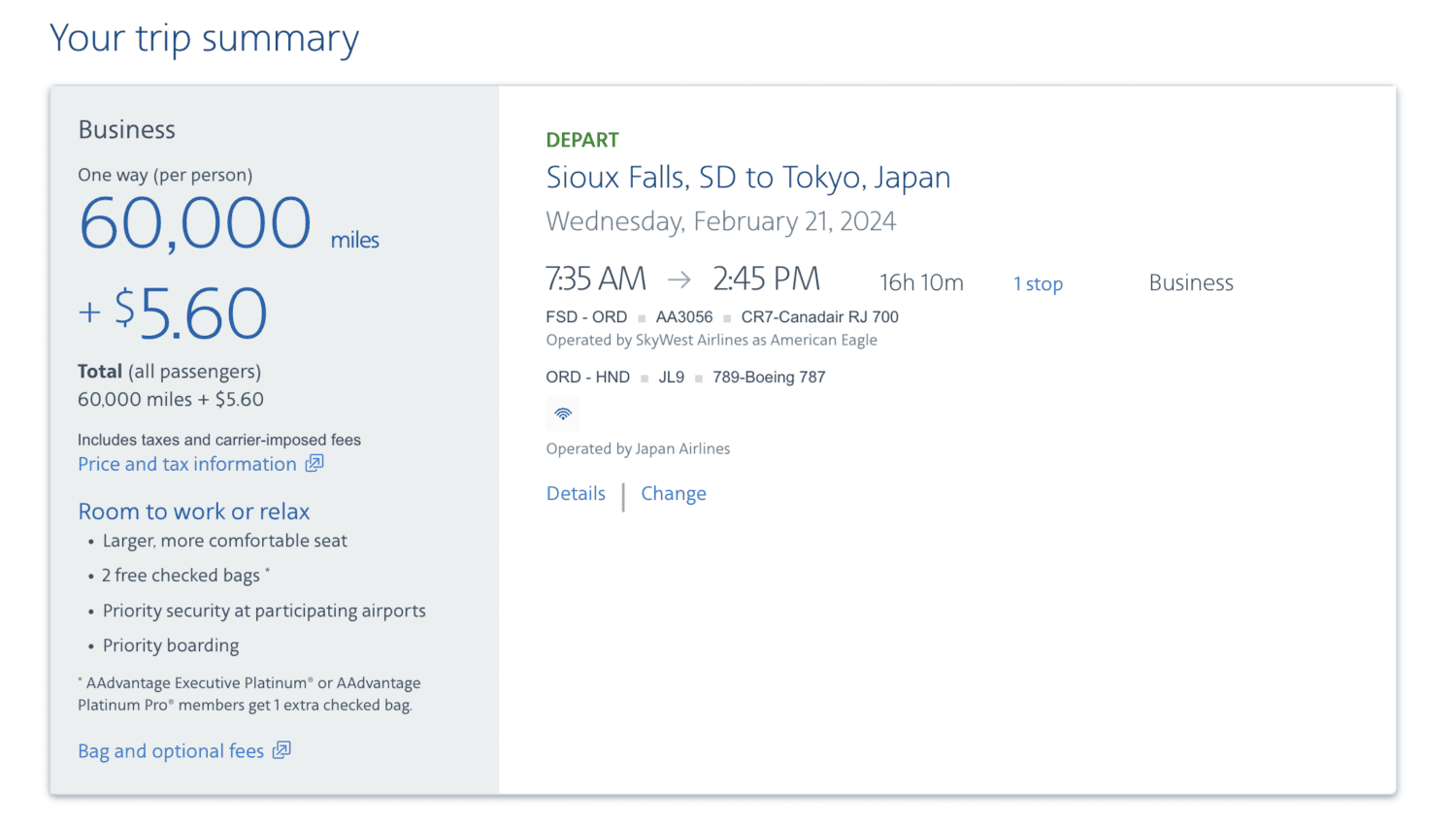The height and width of the screenshot is (825, 1456).
Task: Open the Details view for the departure flight
Action: click(576, 493)
